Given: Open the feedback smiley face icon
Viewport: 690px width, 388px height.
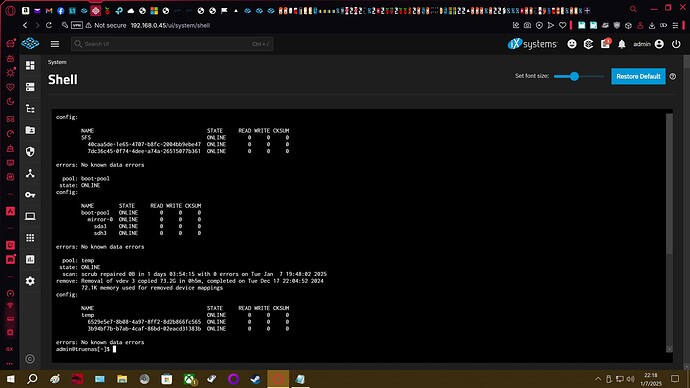Looking at the screenshot, I should tap(572, 44).
